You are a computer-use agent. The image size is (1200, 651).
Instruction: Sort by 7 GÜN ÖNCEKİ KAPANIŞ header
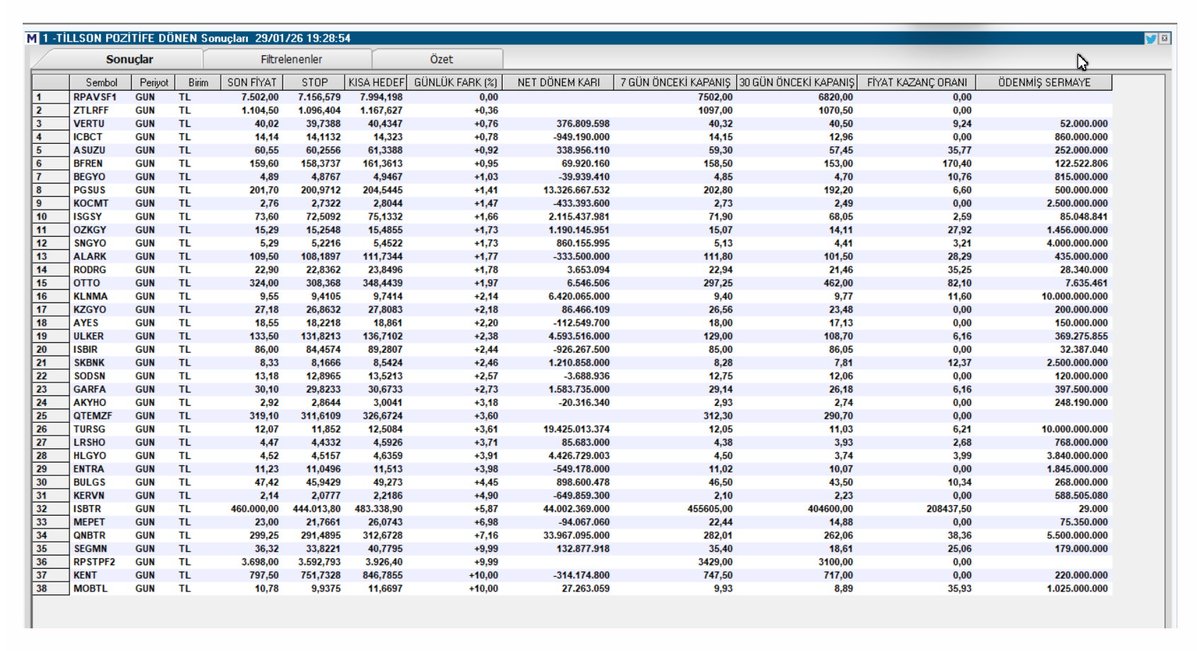[x=675, y=82]
